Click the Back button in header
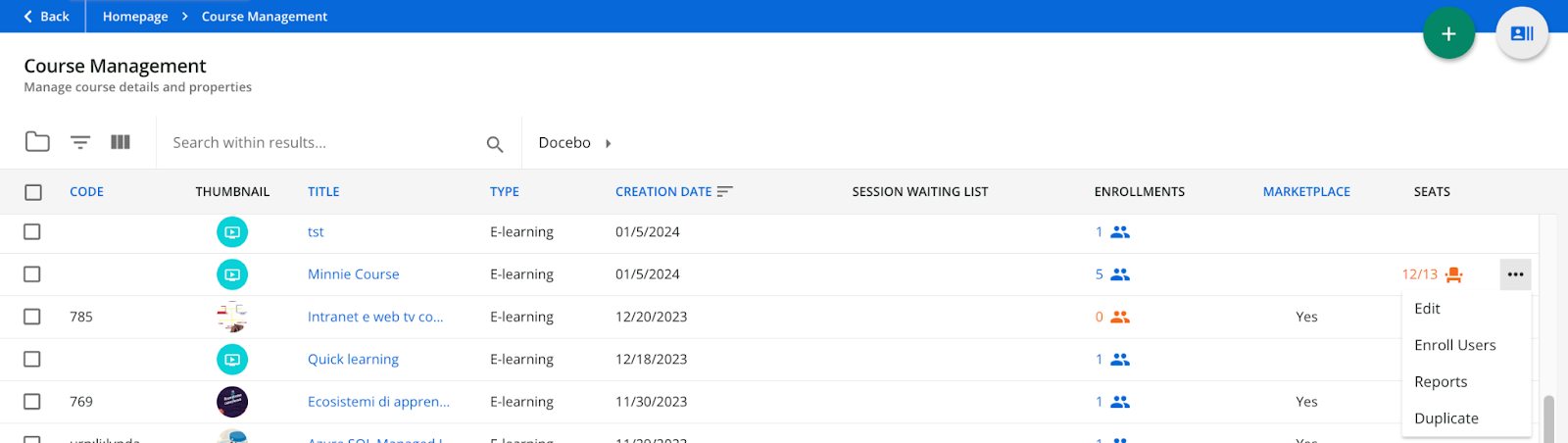Viewport: 1568px width, 443px height. 46,17
